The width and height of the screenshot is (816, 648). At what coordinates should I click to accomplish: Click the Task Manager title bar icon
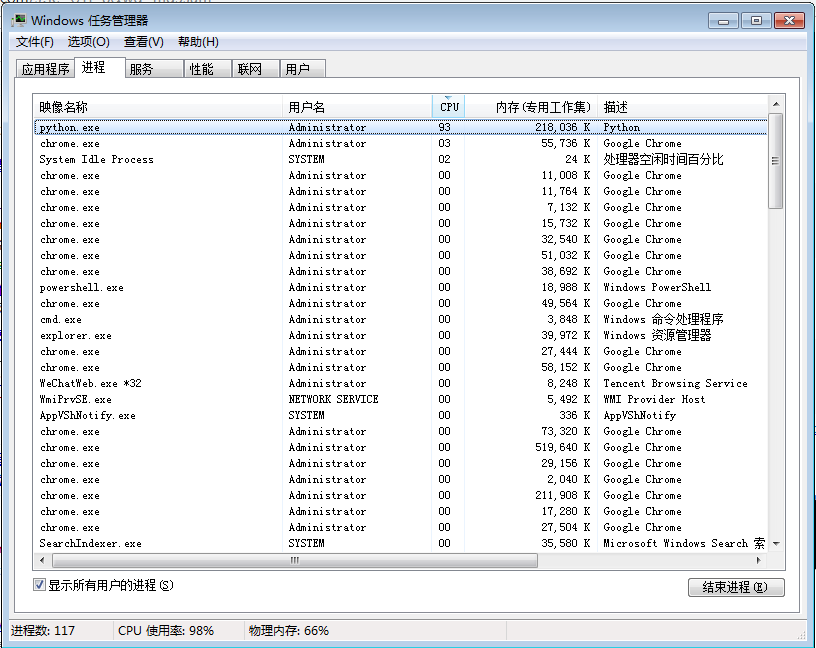click(20, 21)
